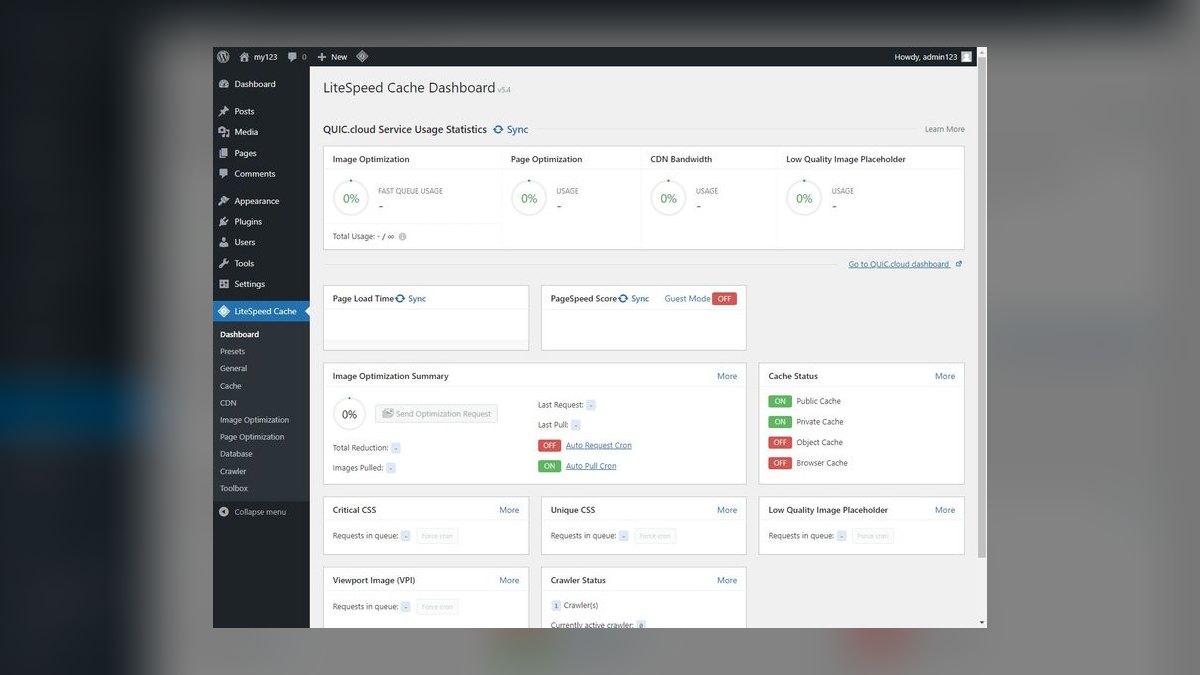Image resolution: width=1200 pixels, height=675 pixels.
Task: Open LiteSpeed Presets submenu
Action: tap(232, 351)
